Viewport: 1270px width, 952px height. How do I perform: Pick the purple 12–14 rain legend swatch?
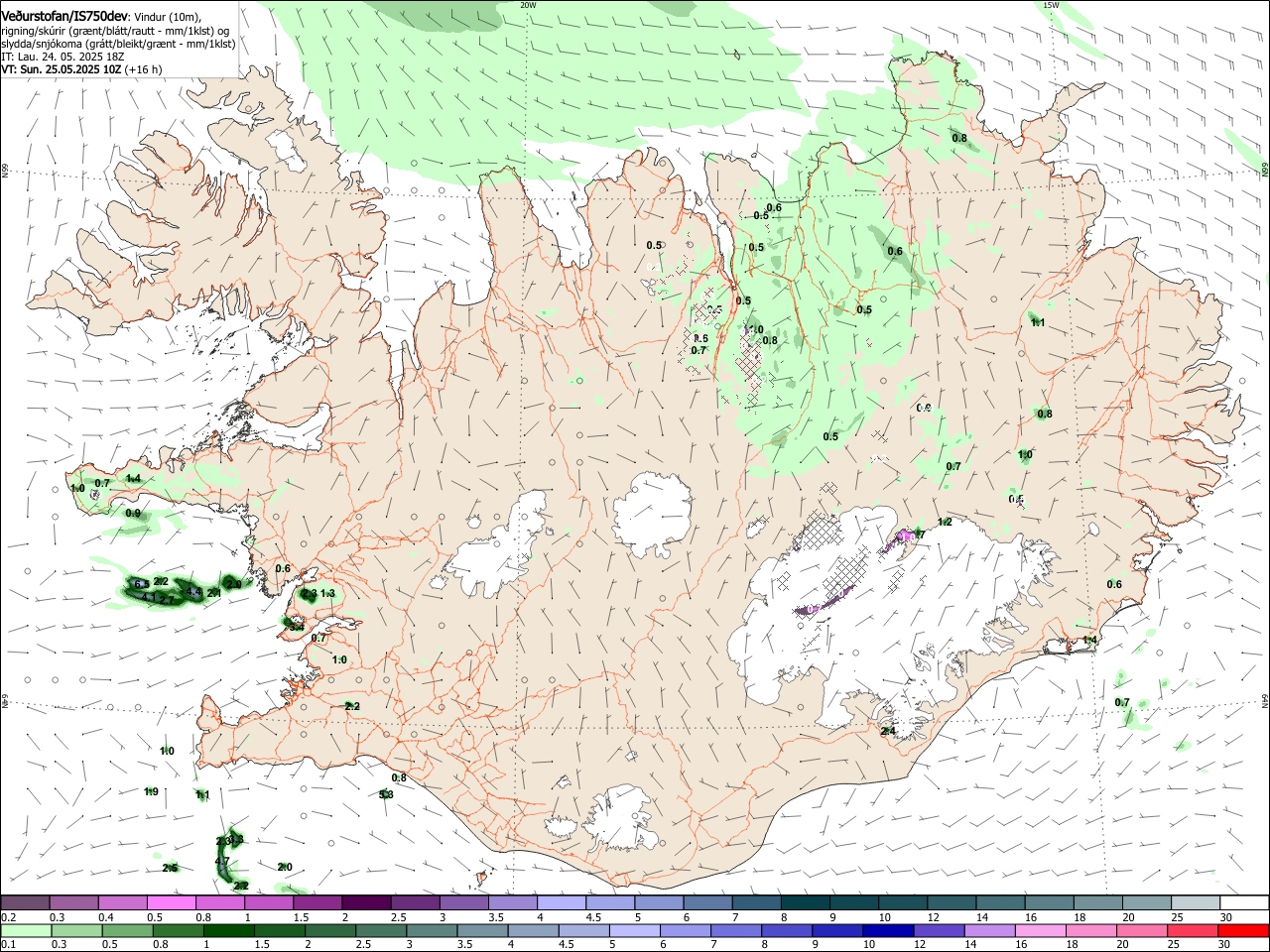coord(939,930)
